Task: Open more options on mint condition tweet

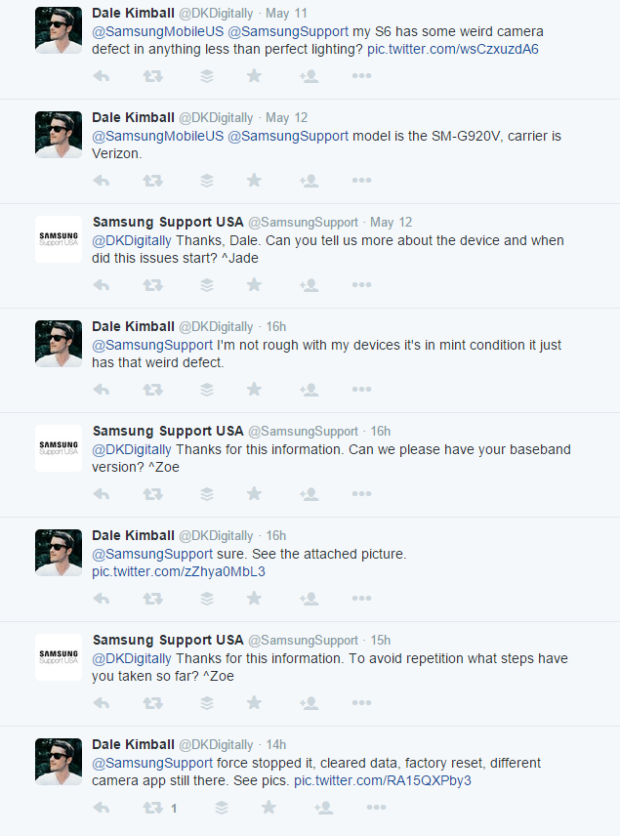Action: (361, 389)
